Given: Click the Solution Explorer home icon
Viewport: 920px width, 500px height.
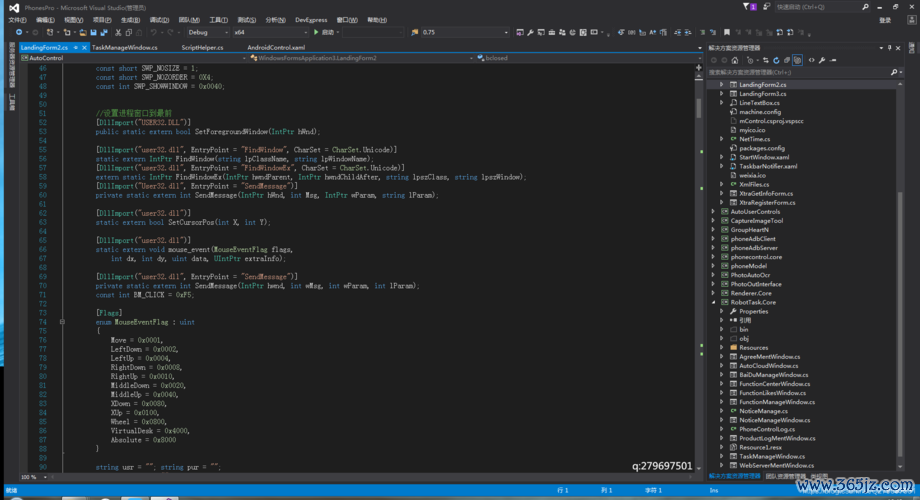Looking at the screenshot, I should point(735,60).
